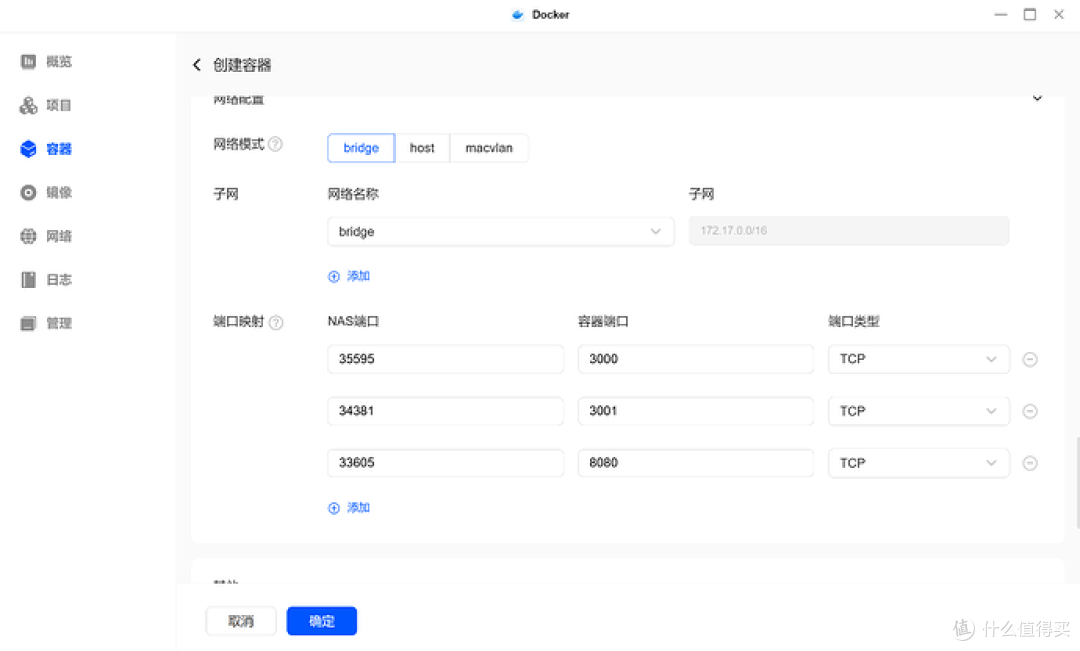This screenshot has height=651, width=1080.
Task: Open the help tip beside 端口映射
Action: tap(274, 322)
